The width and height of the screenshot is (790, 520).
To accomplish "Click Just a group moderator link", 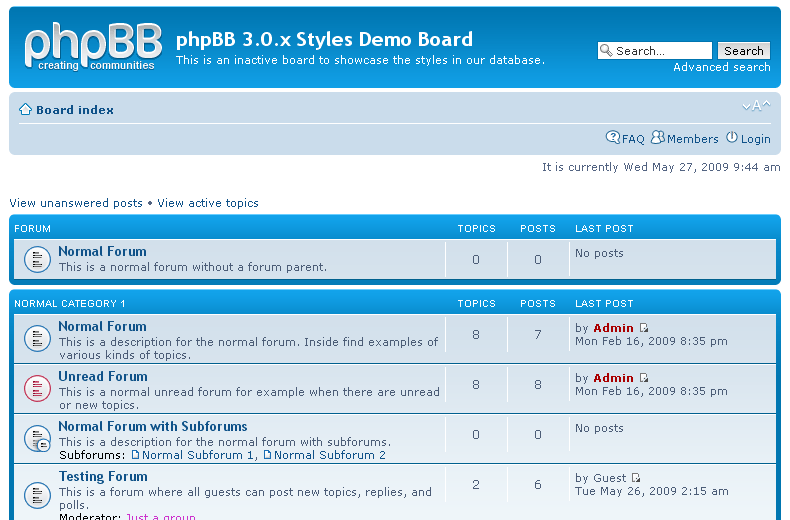I will coord(161,516).
